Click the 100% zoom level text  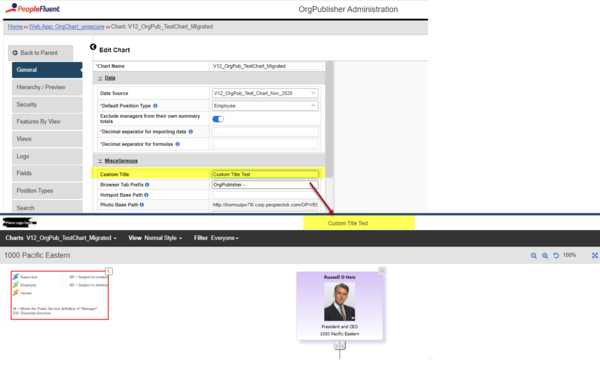[569, 255]
